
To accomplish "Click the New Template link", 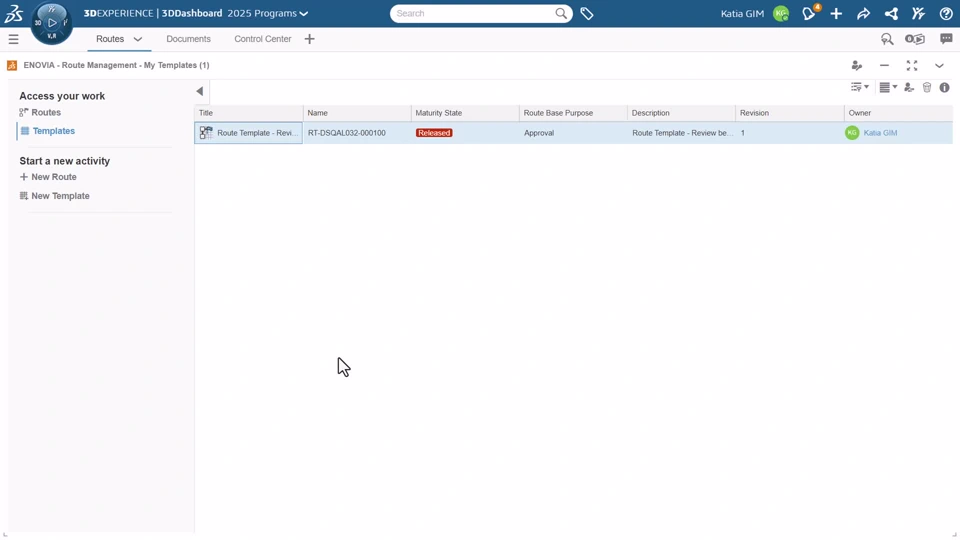I will [x=61, y=196].
